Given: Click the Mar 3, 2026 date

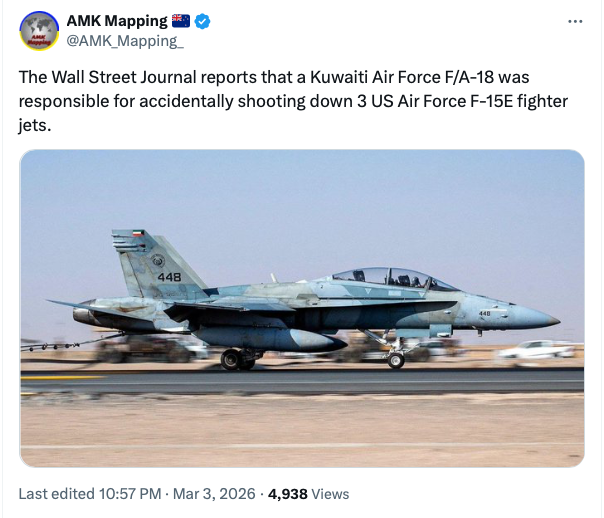Looking at the screenshot, I should pyautogui.click(x=205, y=494).
